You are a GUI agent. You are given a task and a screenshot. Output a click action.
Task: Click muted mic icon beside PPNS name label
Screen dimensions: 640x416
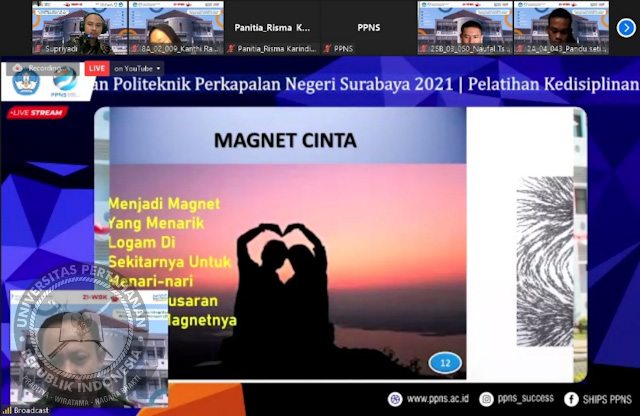click(328, 49)
